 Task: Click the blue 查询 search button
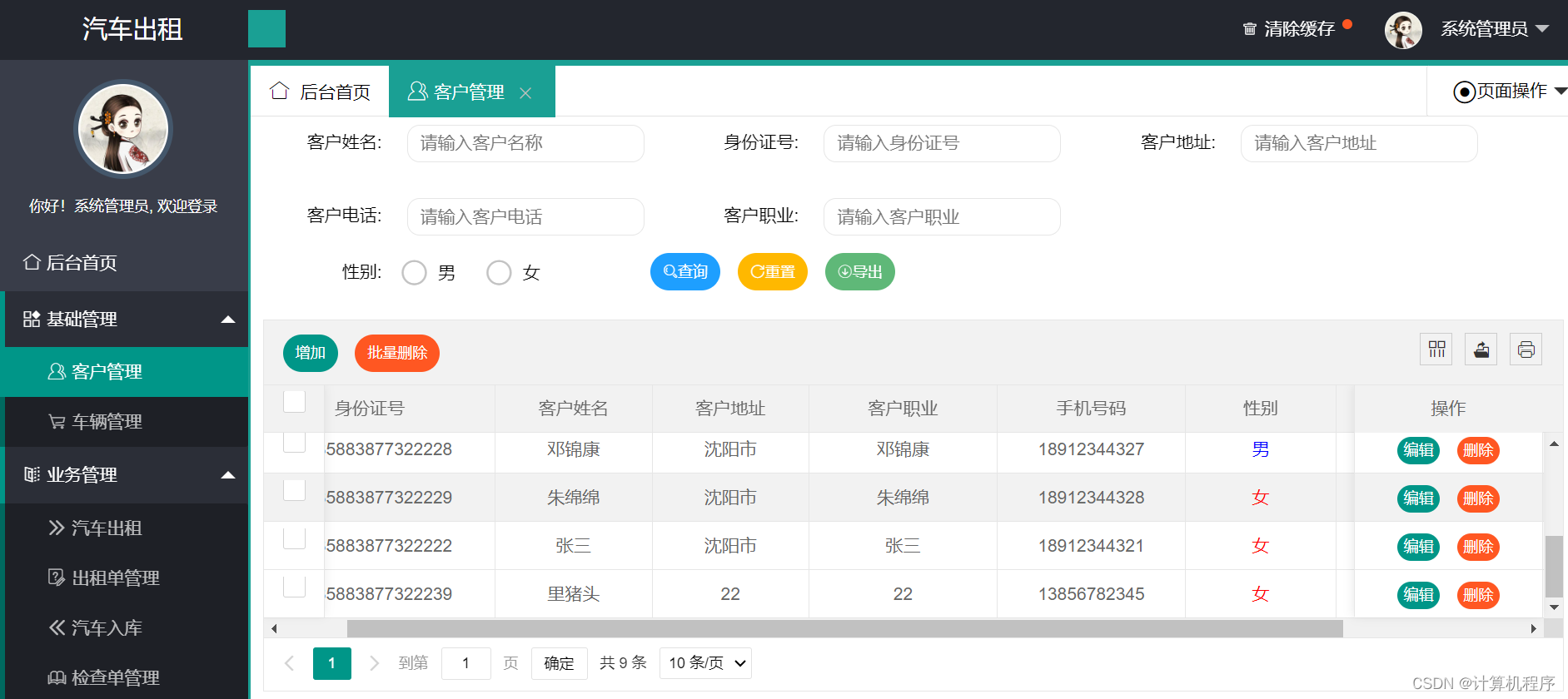click(685, 272)
